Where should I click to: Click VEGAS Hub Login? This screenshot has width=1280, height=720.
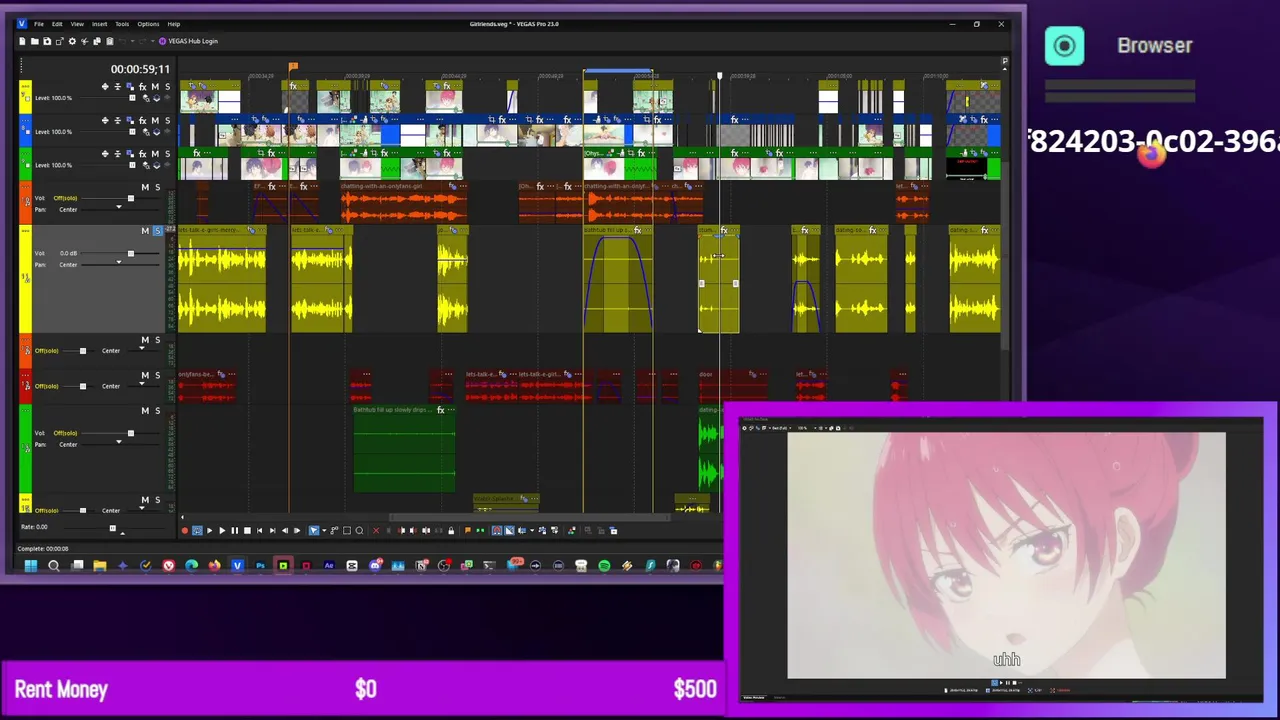(187, 41)
